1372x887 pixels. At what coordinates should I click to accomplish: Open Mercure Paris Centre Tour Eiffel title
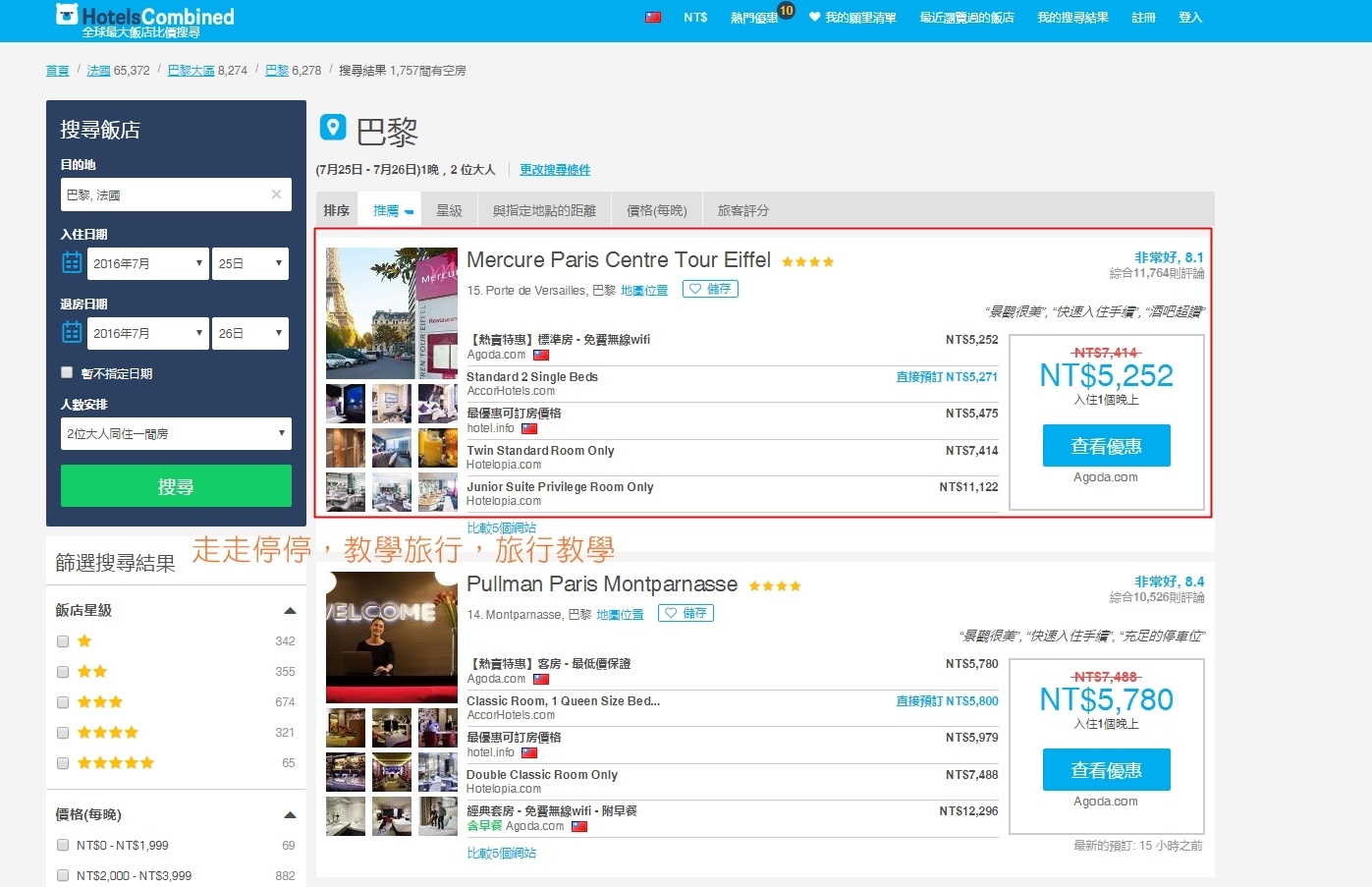(619, 260)
